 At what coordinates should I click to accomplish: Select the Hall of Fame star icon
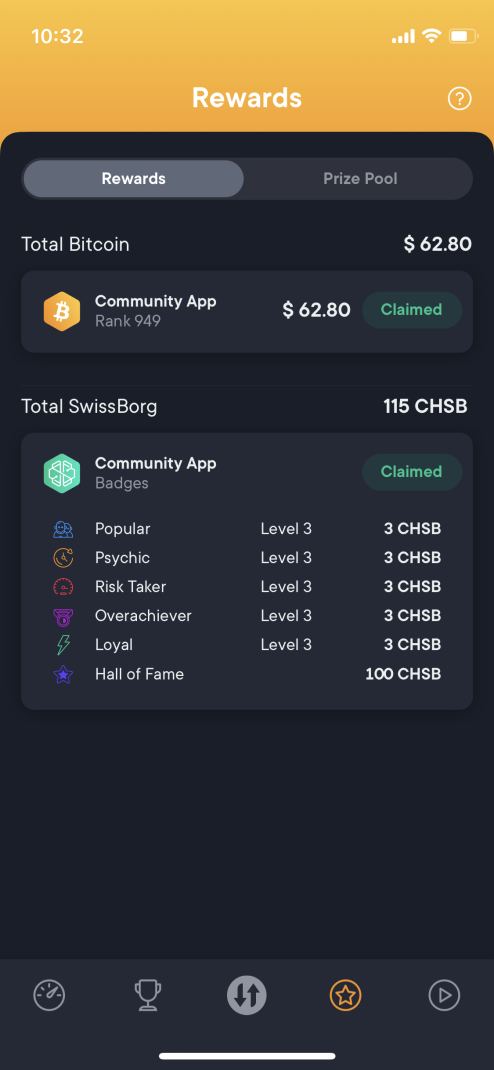63,675
